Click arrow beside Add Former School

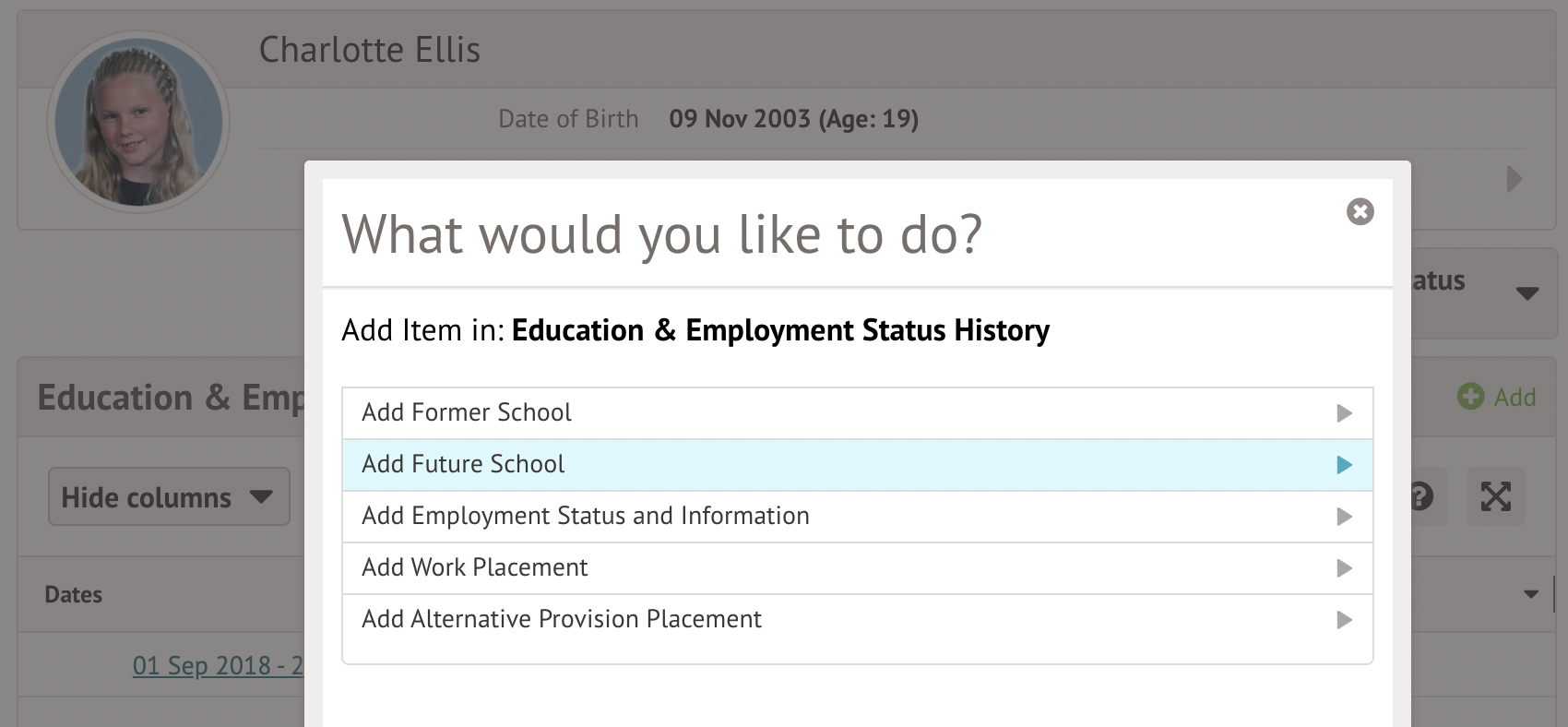tap(1344, 413)
